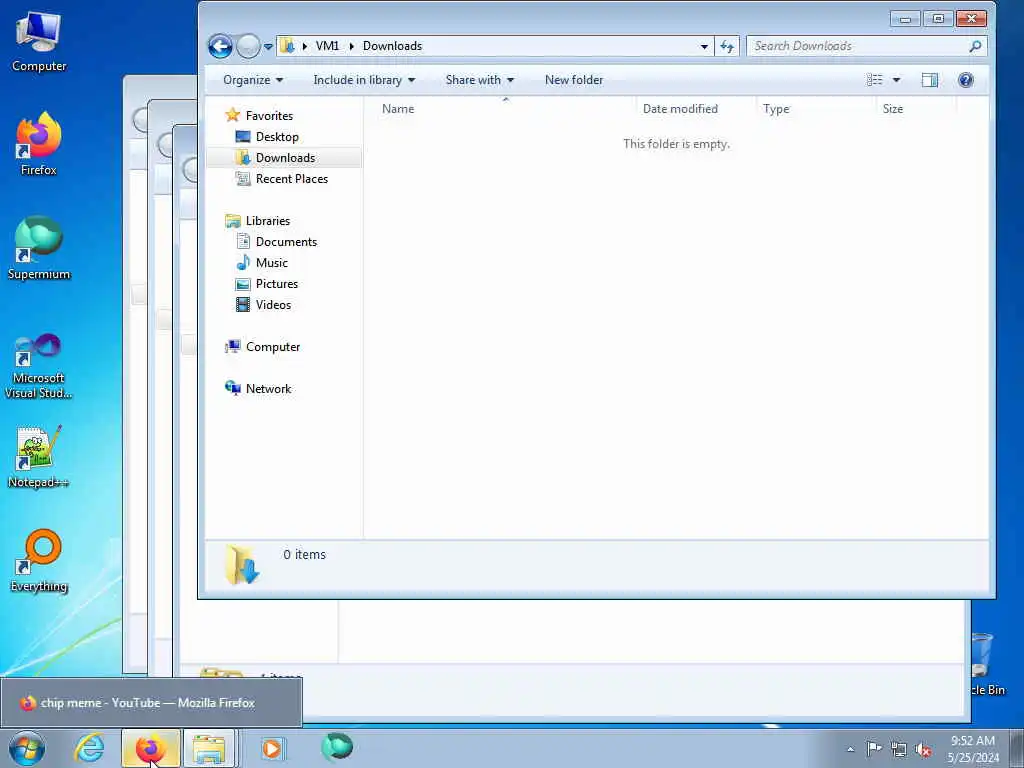Open the Share with menu
1024x768 pixels.
tap(479, 80)
